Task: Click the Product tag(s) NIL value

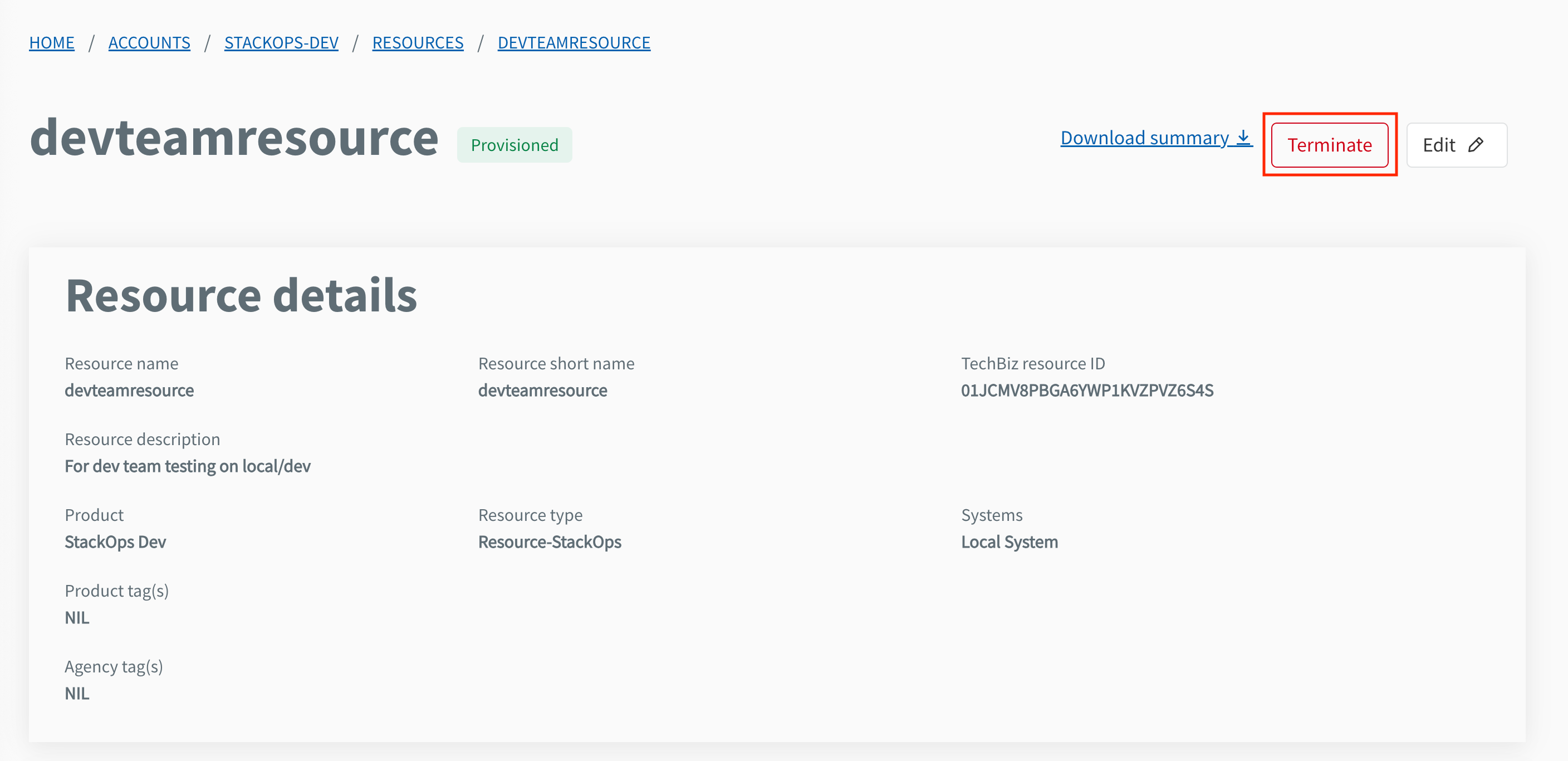Action: (77, 617)
